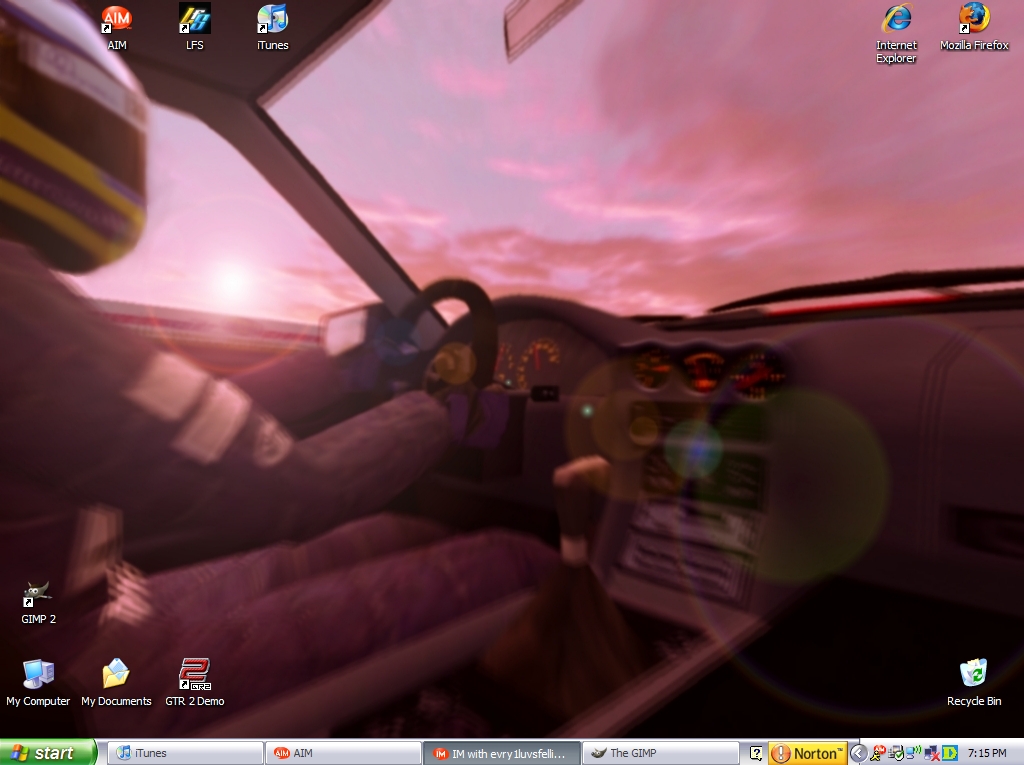Open the Start menu
The image size is (1024, 765).
point(48,753)
